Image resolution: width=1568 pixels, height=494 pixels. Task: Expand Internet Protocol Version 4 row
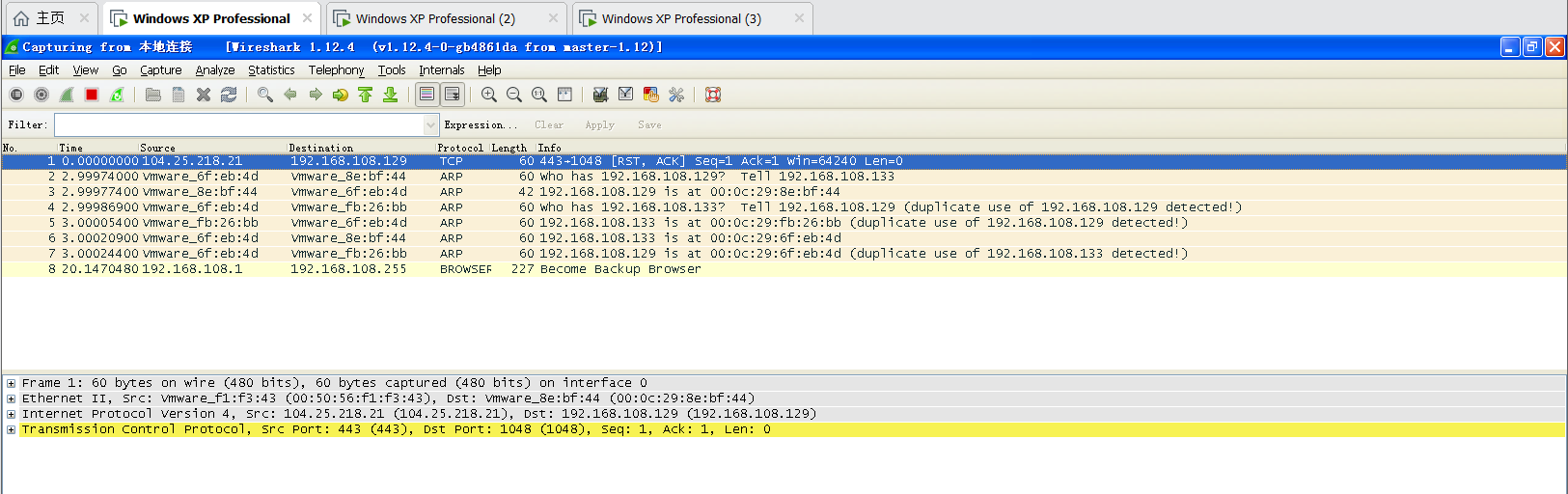pyautogui.click(x=12, y=414)
